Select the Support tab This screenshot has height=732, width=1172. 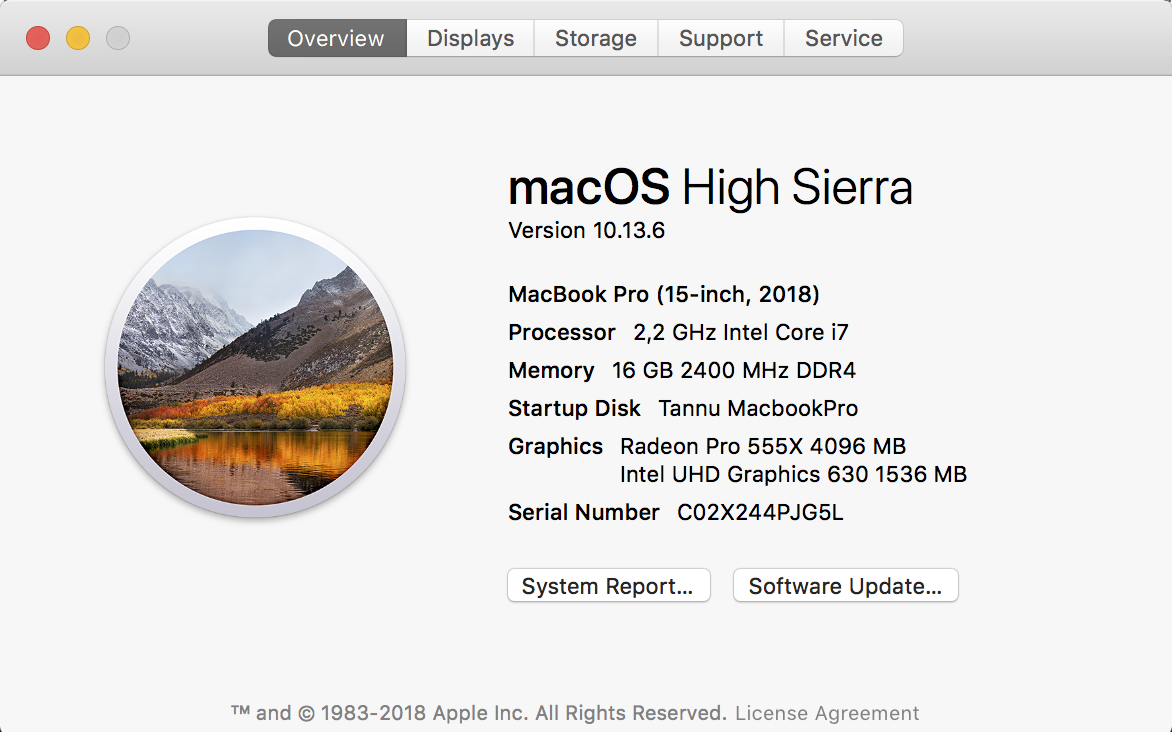click(721, 38)
